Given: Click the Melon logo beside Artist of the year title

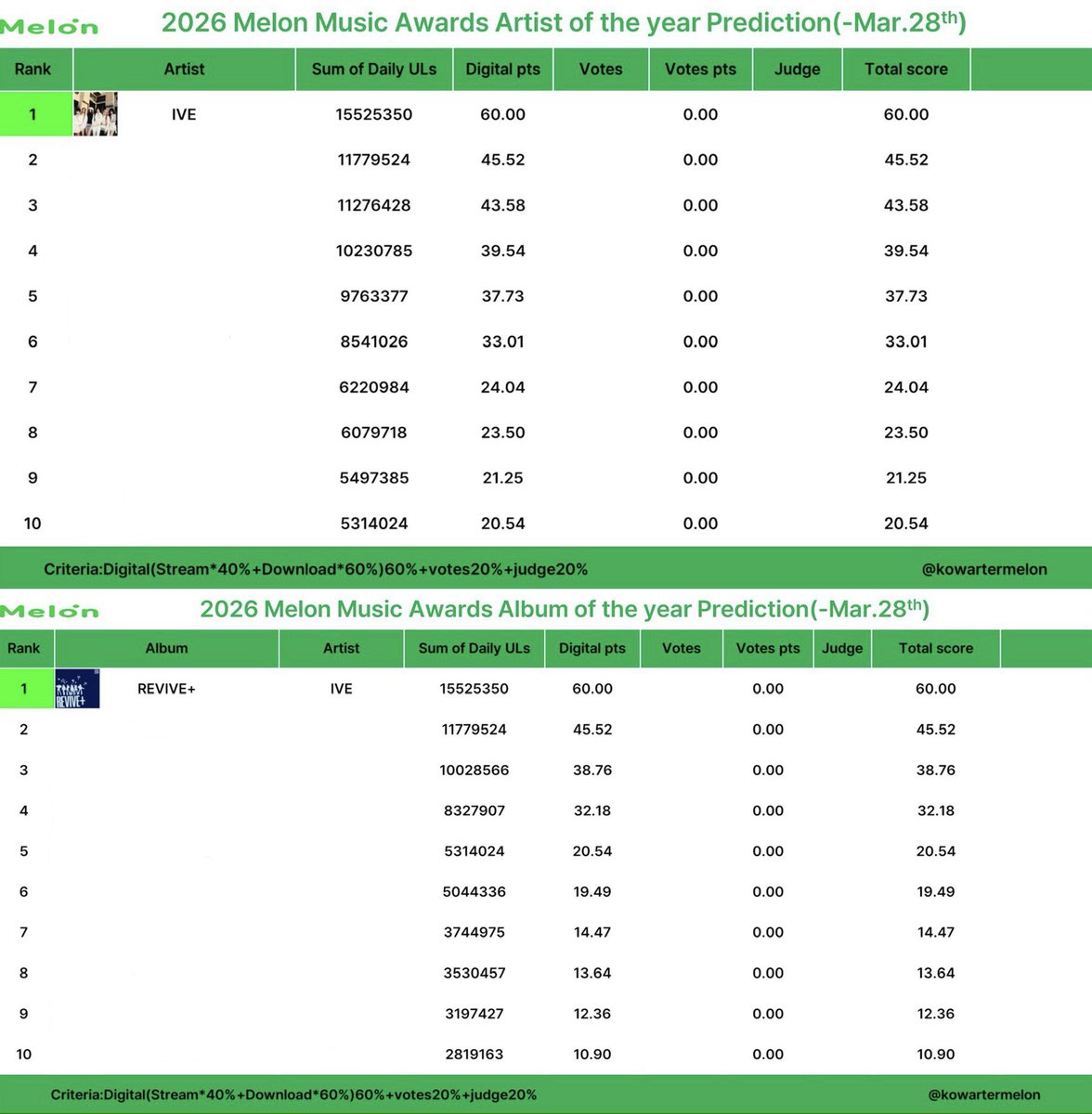Looking at the screenshot, I should [49, 26].
